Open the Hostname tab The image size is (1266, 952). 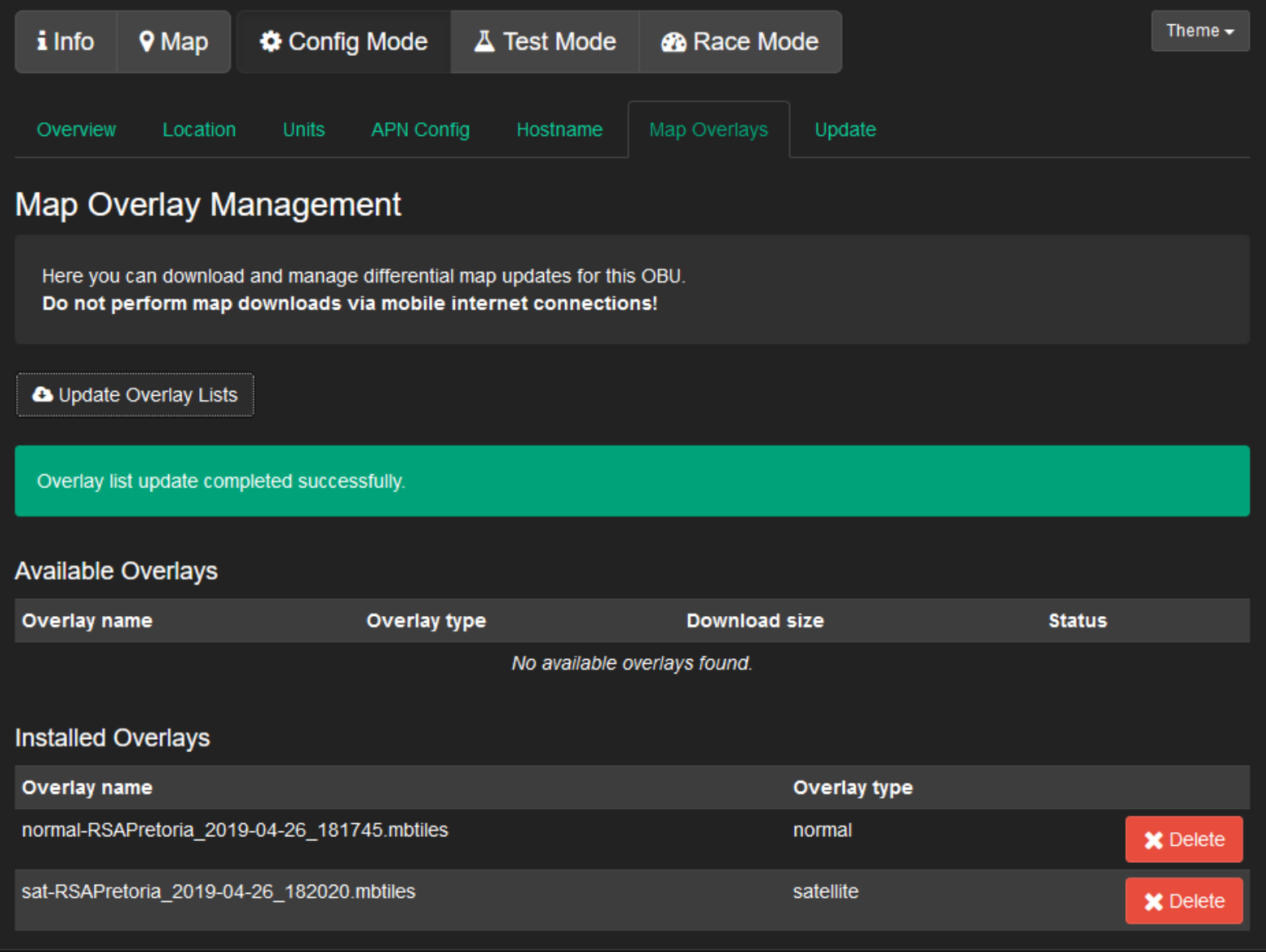point(559,130)
